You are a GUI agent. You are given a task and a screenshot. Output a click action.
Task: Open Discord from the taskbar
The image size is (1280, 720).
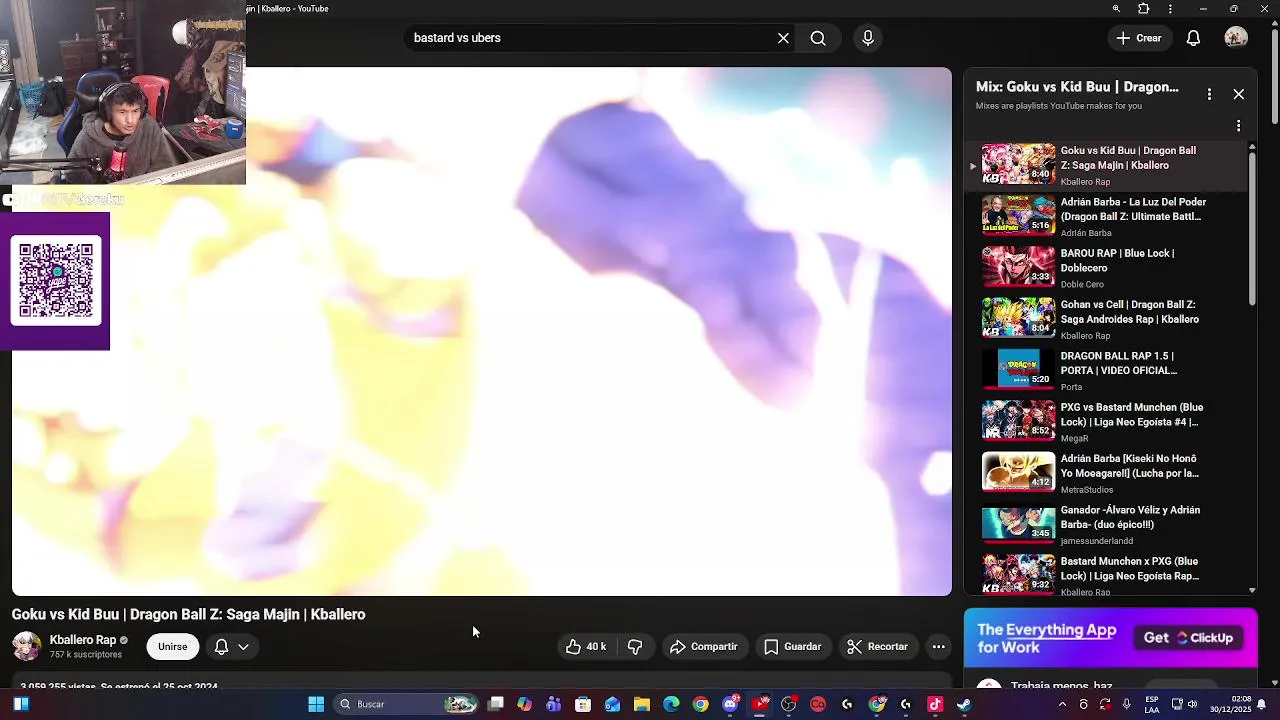pos(730,704)
